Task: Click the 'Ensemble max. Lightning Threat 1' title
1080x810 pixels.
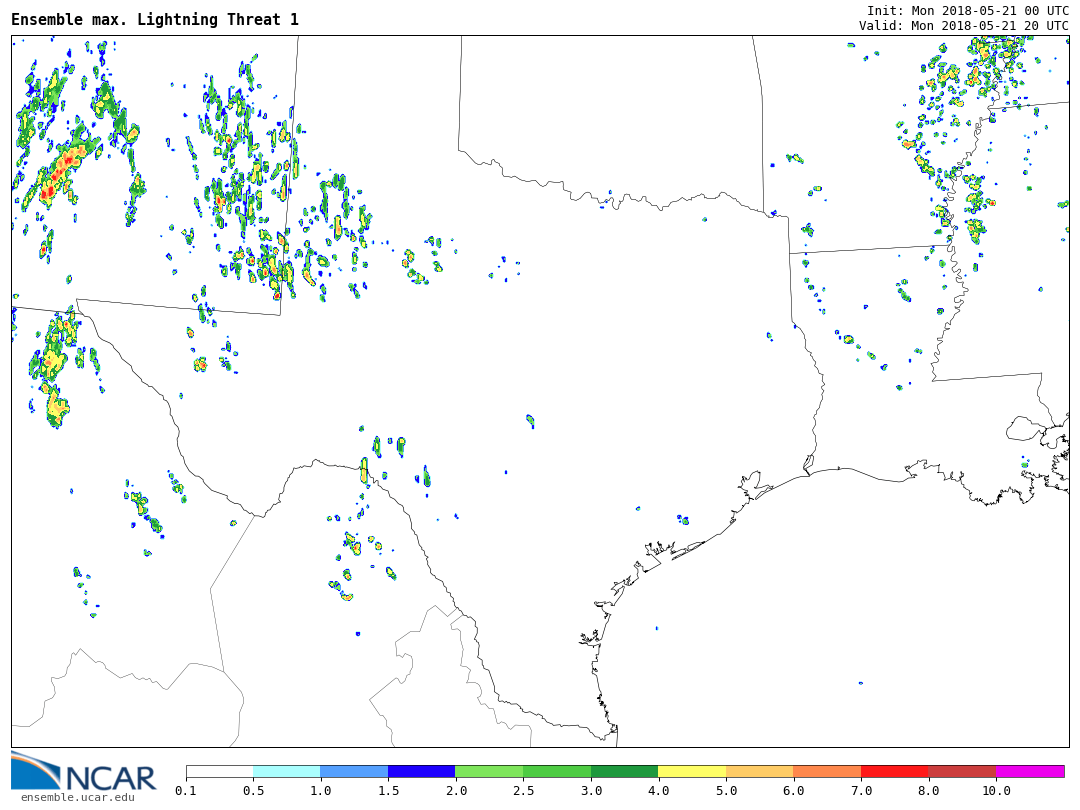Action: coord(155,20)
